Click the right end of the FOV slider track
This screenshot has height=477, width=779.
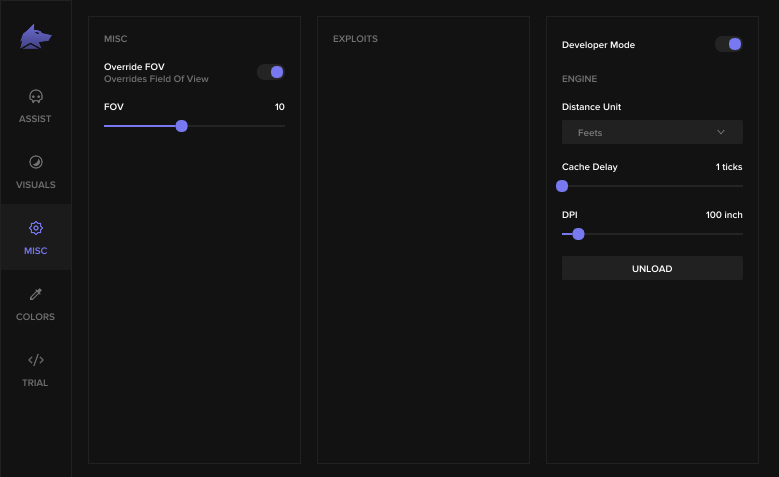(x=284, y=126)
